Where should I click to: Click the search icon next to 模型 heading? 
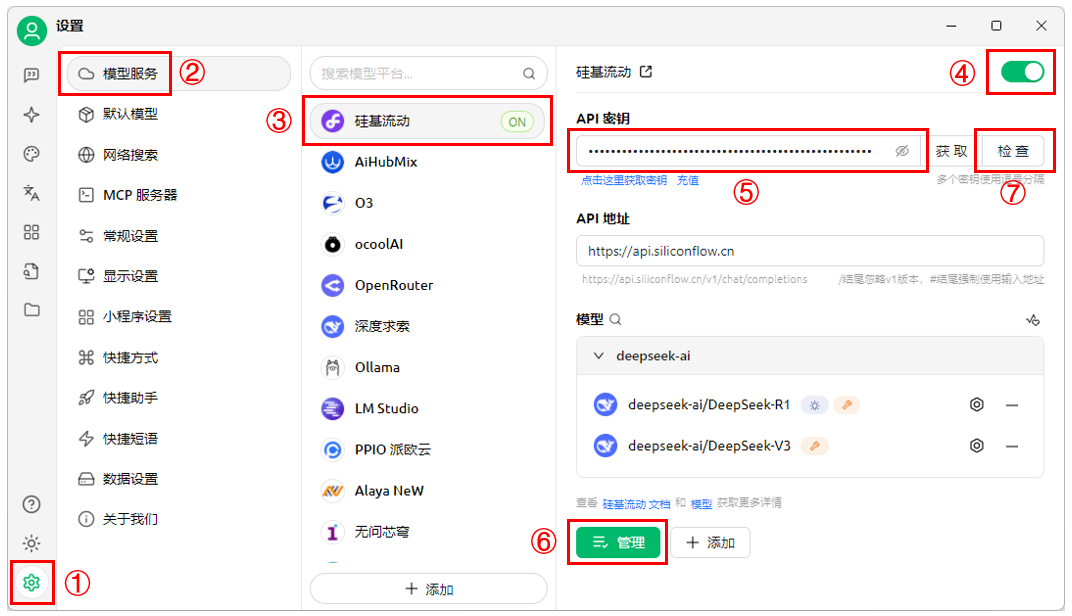pyautogui.click(x=615, y=319)
